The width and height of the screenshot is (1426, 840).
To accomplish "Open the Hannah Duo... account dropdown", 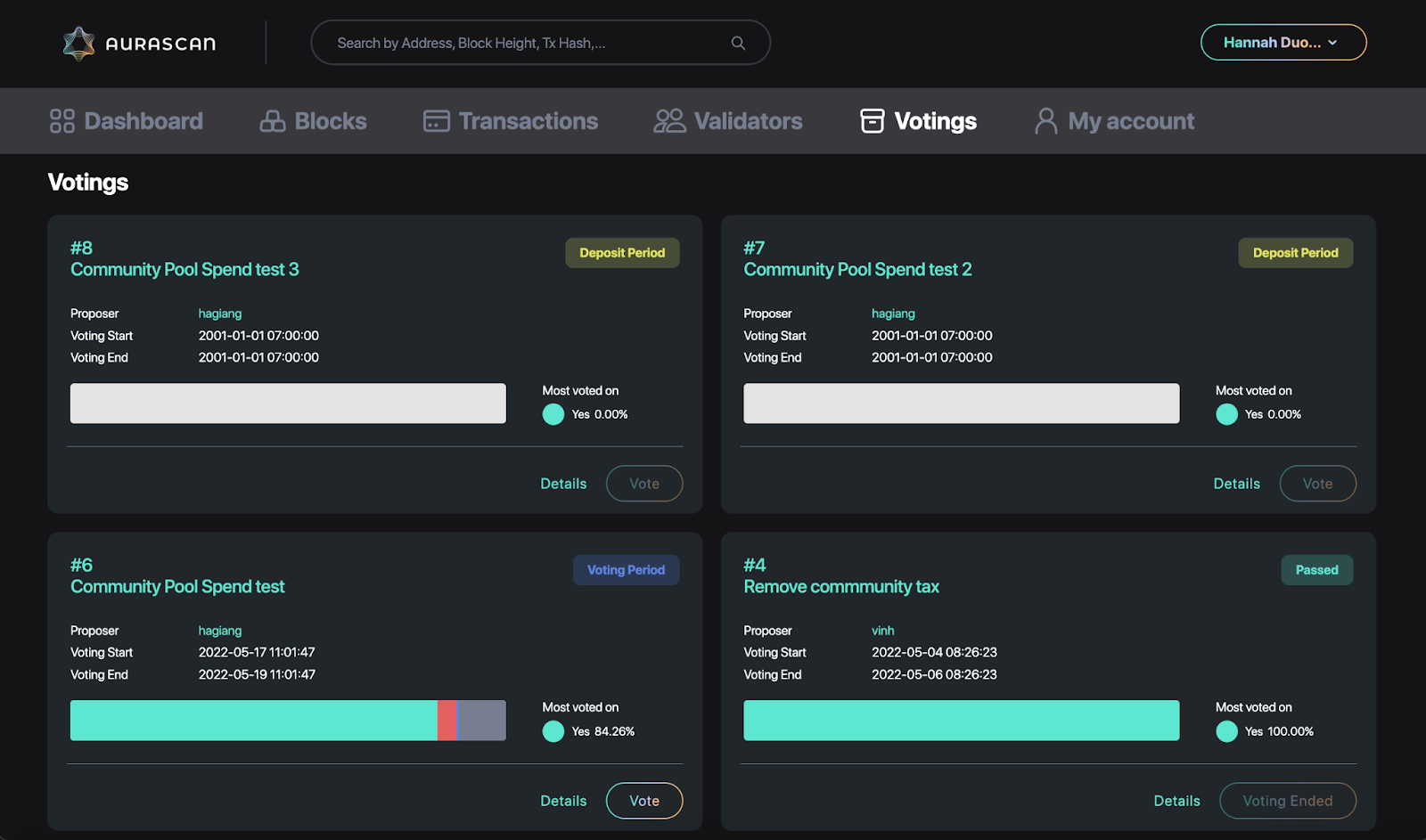I will [1283, 43].
